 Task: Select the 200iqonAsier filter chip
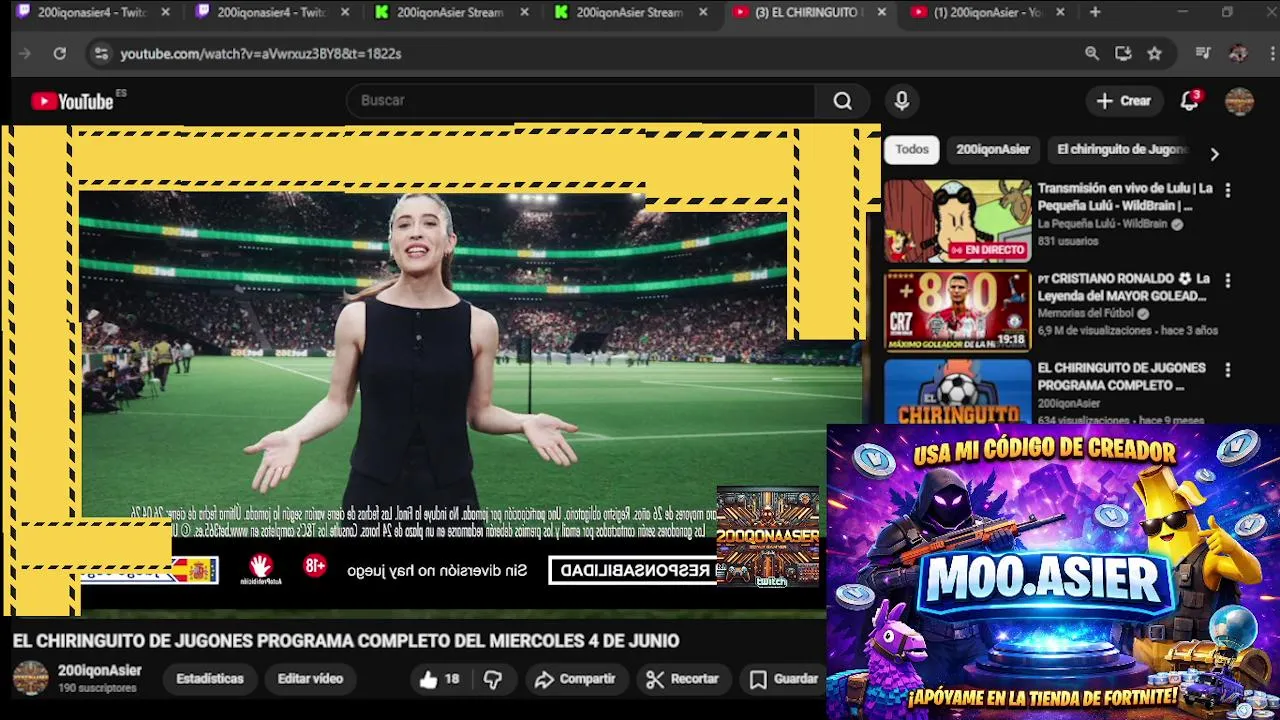993,149
